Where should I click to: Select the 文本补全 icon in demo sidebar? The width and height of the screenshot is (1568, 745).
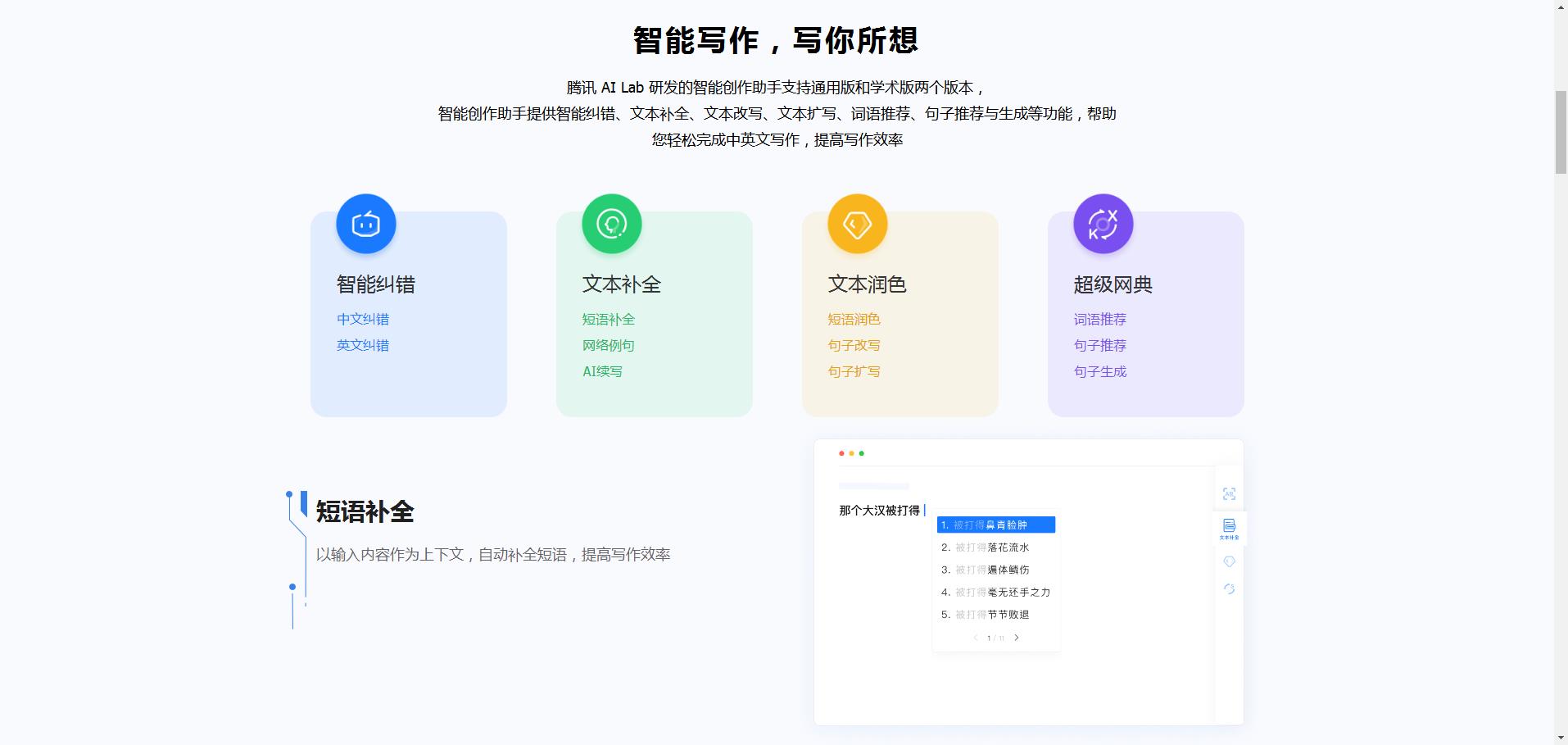coord(1229,529)
